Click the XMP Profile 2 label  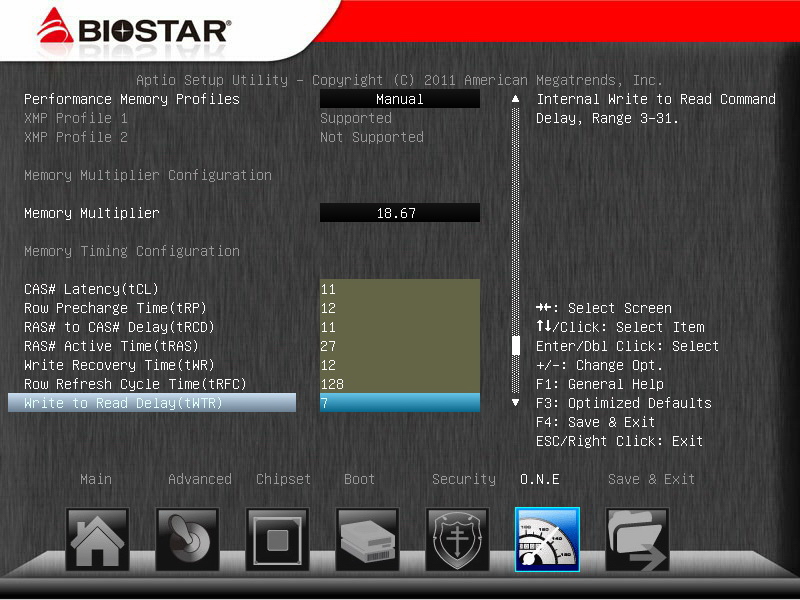pos(76,137)
